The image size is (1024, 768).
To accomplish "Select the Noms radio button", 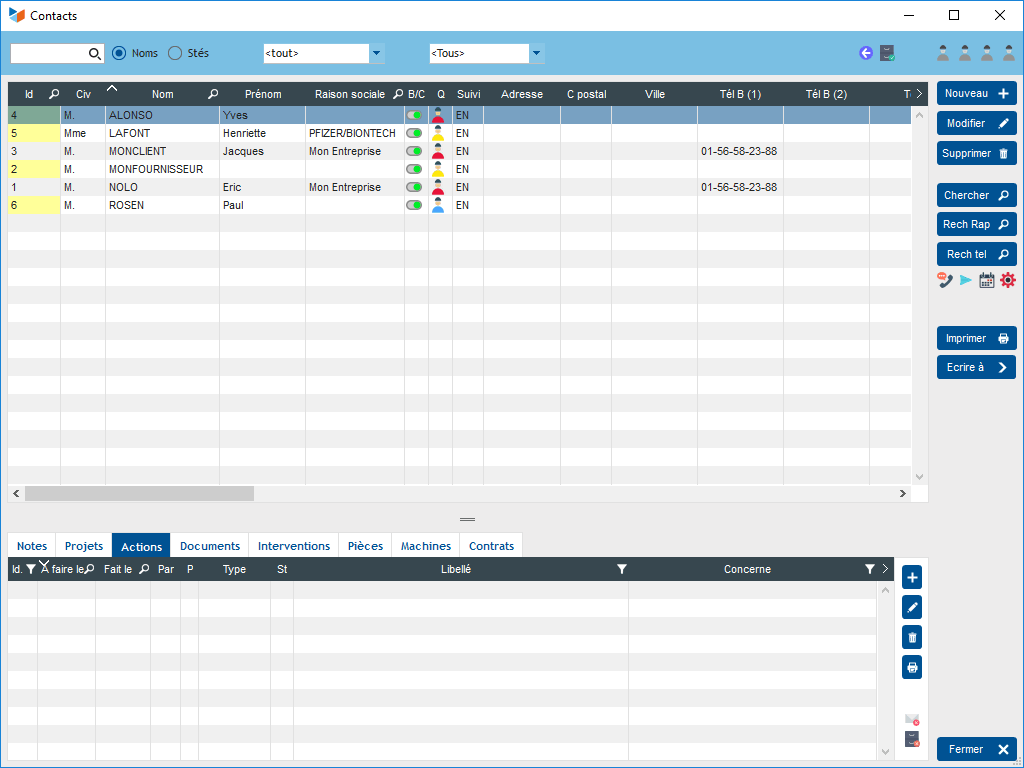I will pyautogui.click(x=119, y=53).
